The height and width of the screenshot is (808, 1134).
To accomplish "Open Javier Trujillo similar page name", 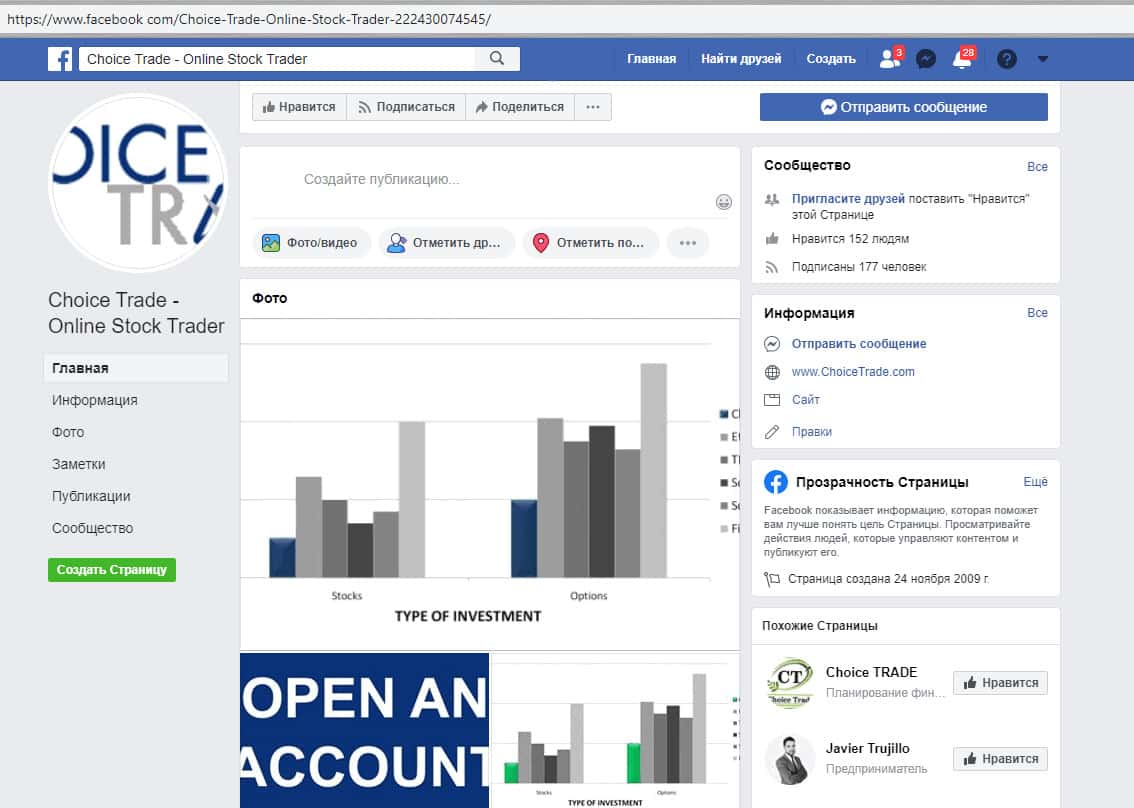I will (x=868, y=748).
